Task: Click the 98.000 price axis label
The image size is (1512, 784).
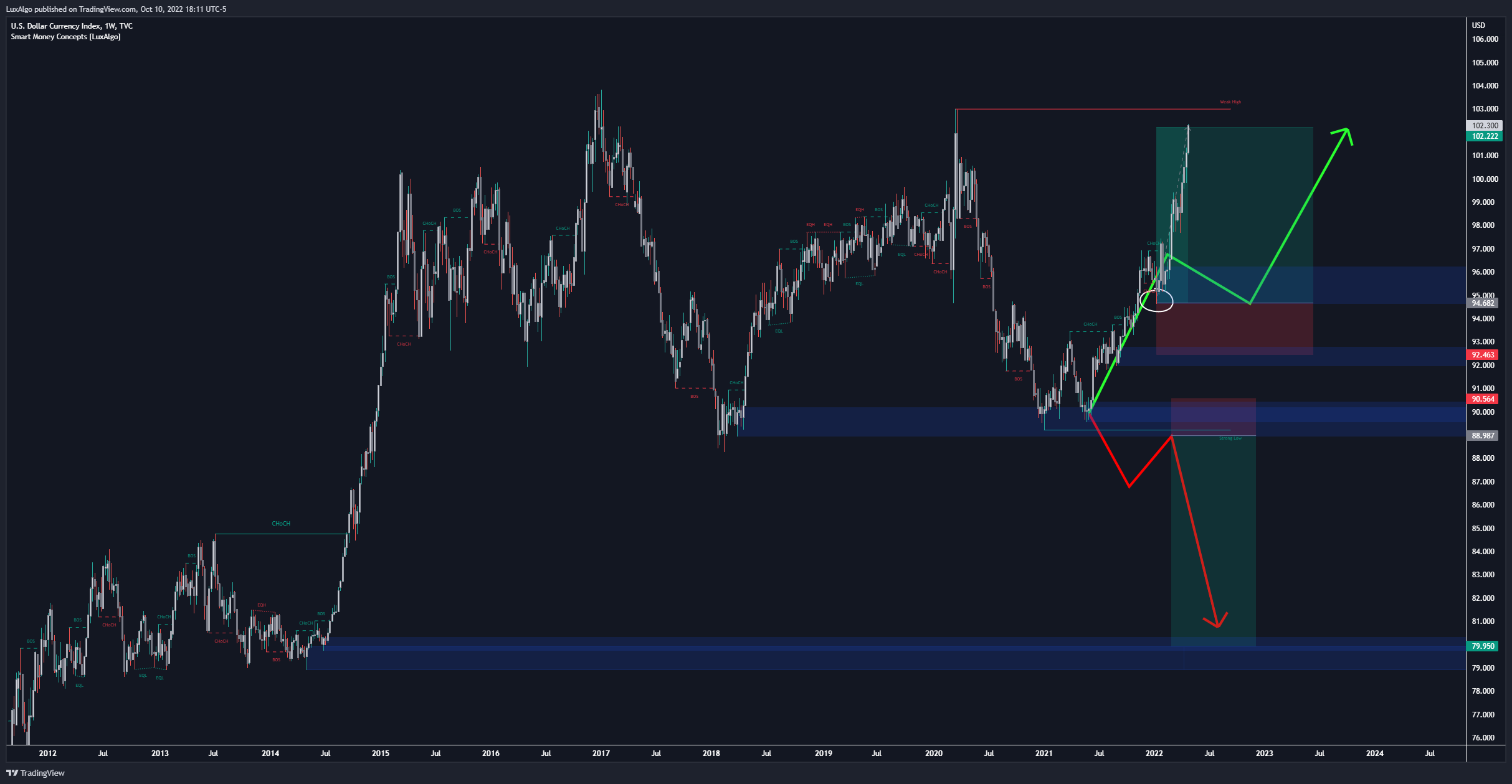Action: coord(1483,225)
